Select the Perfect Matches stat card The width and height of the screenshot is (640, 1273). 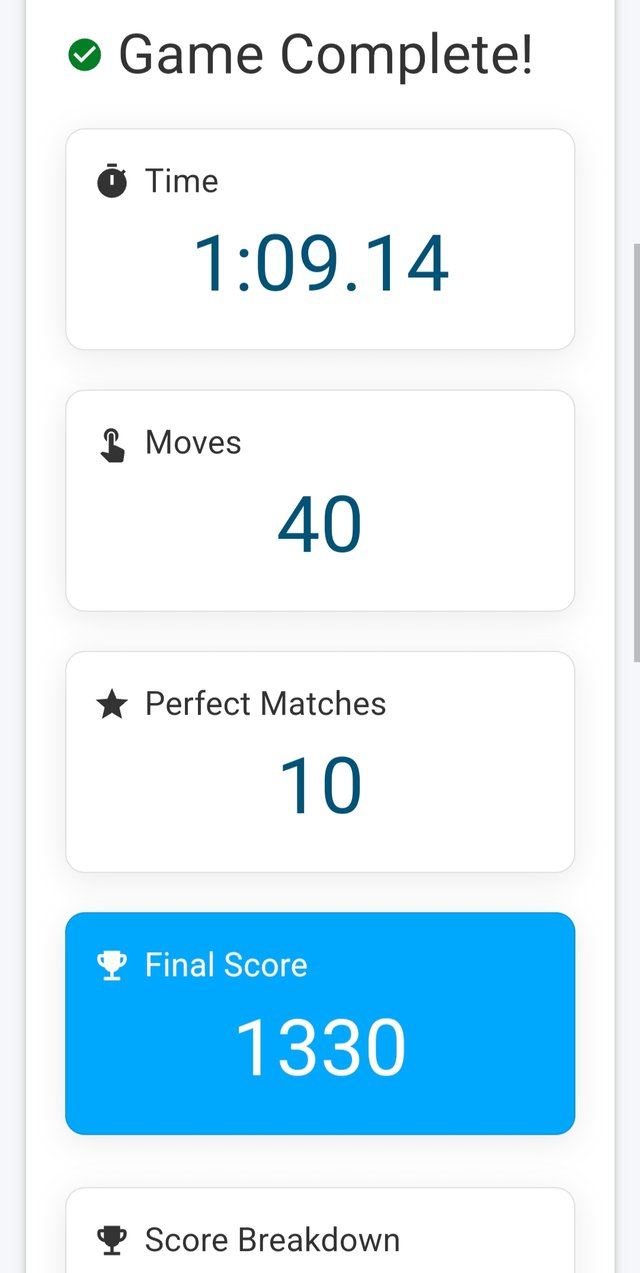[x=320, y=762]
